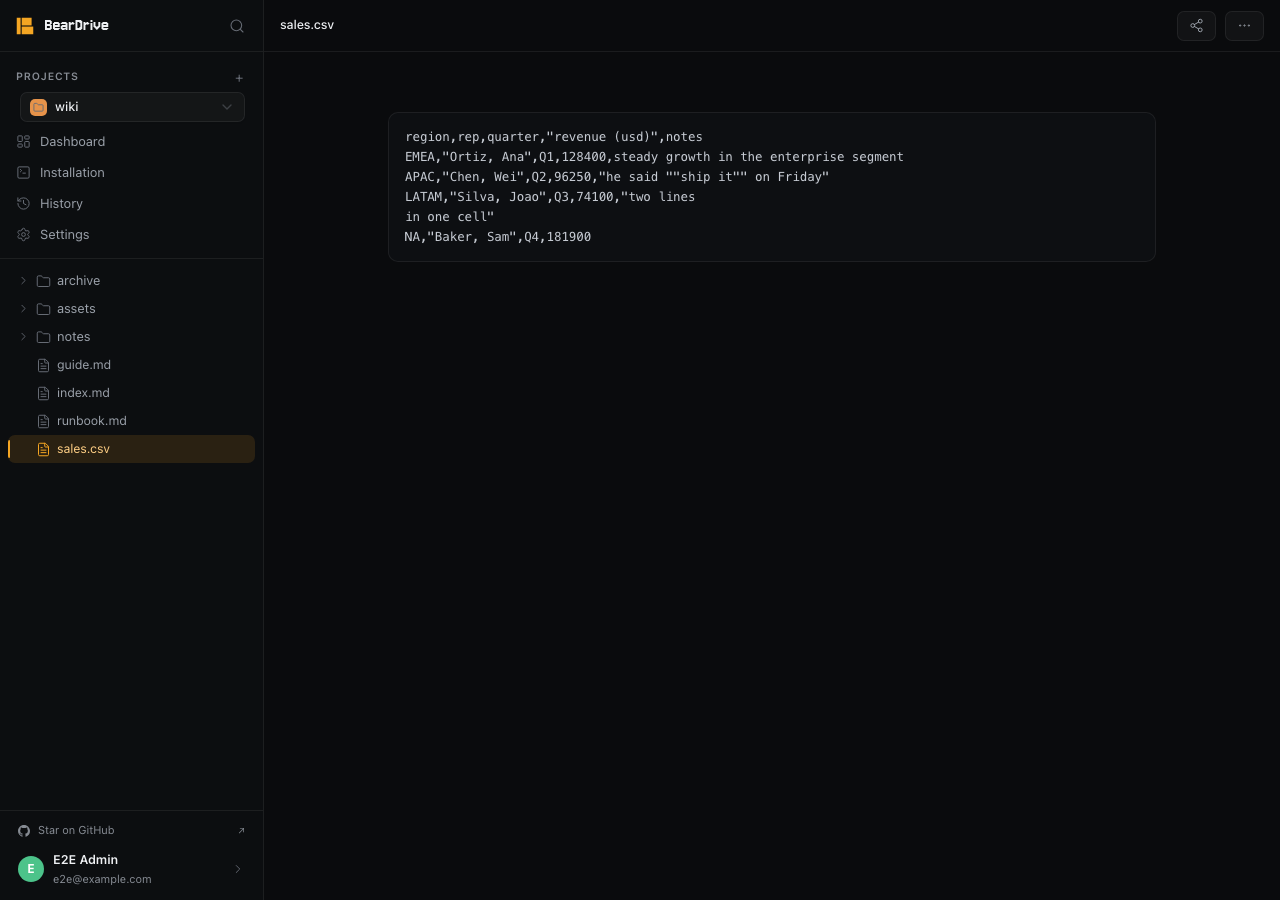Click the Settings gear icon

[24, 235]
